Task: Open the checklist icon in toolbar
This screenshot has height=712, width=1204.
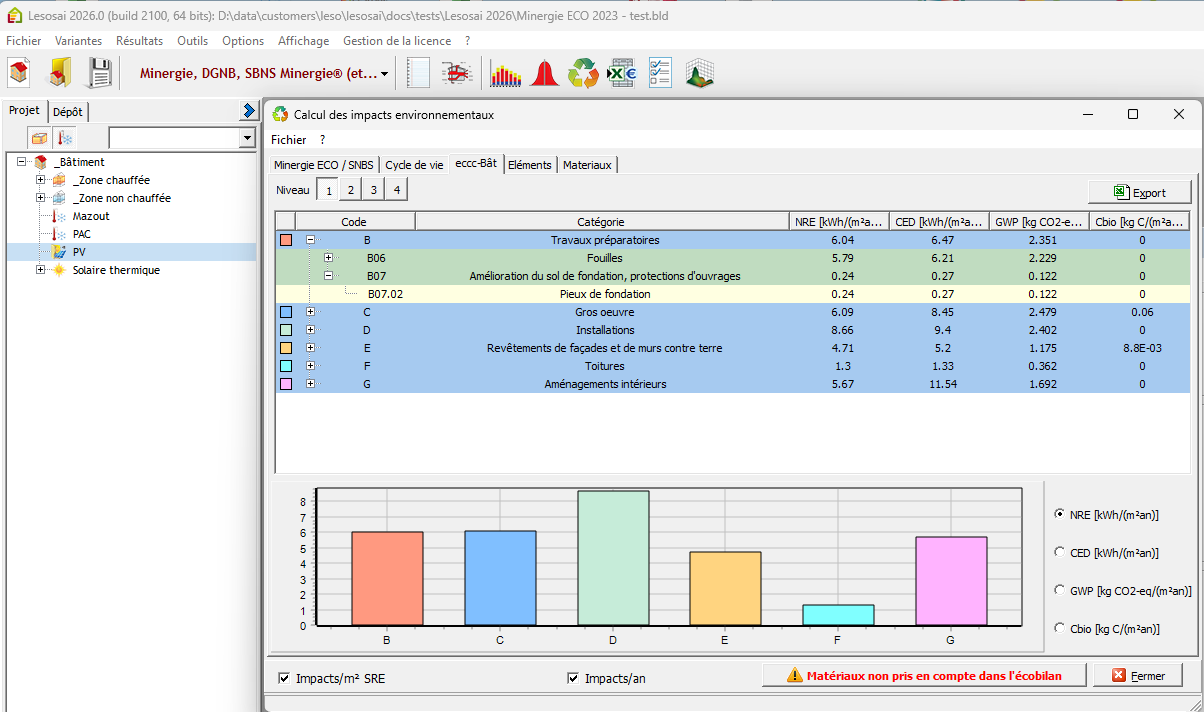Action: tap(660, 74)
